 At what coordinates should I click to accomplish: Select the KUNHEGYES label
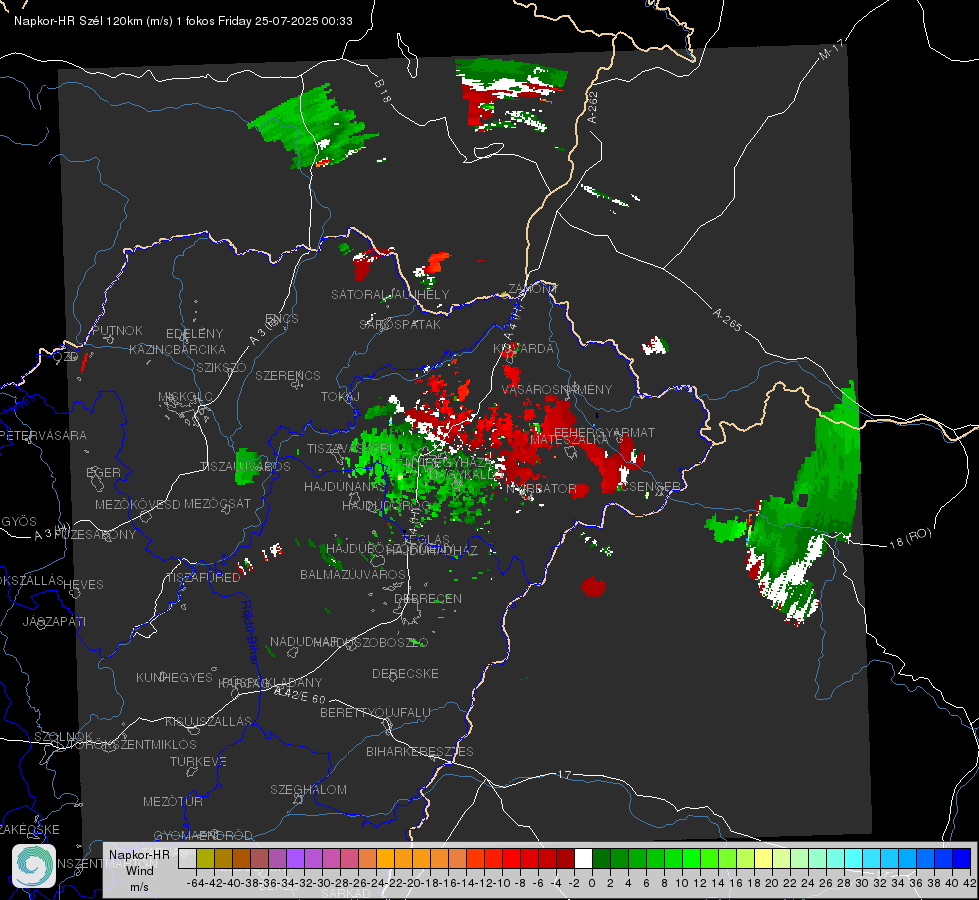coord(174,678)
